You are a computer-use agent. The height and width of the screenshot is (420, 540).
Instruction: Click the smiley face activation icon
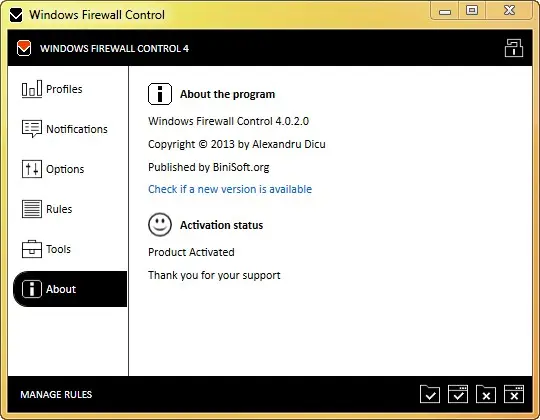tap(160, 225)
